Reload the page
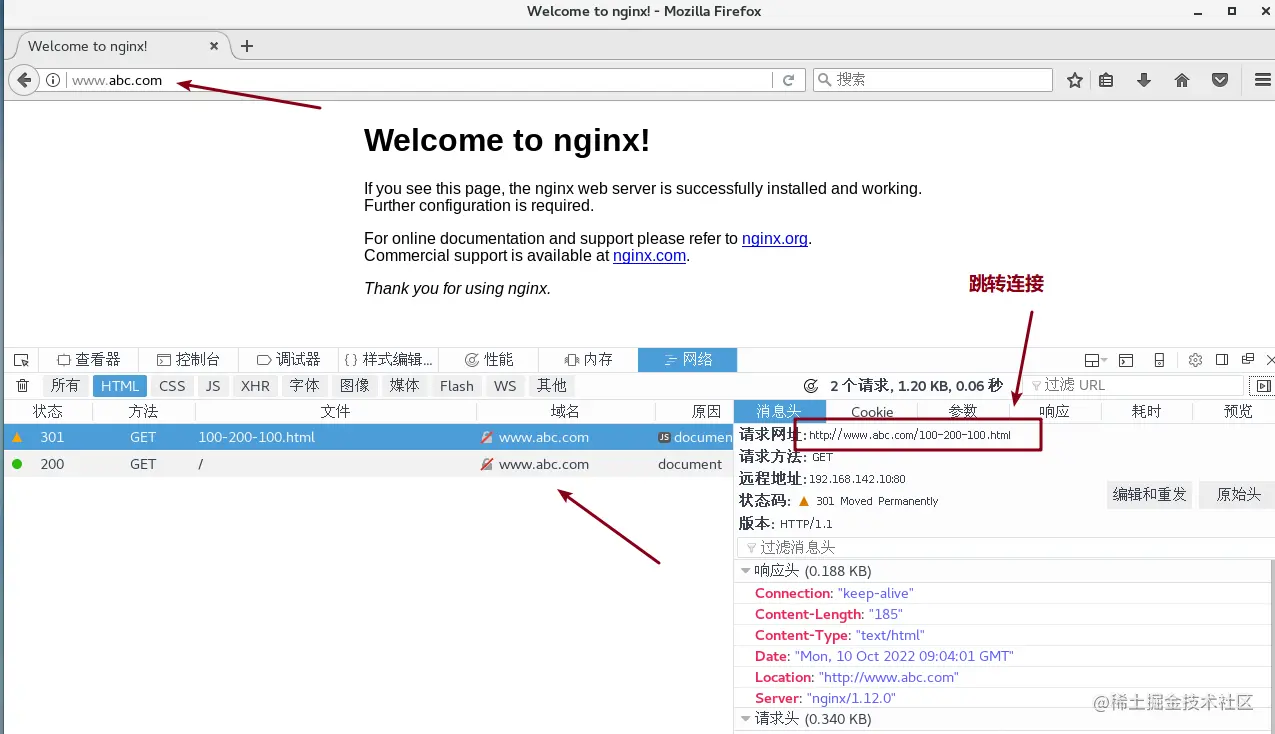1275x734 pixels. [788, 79]
